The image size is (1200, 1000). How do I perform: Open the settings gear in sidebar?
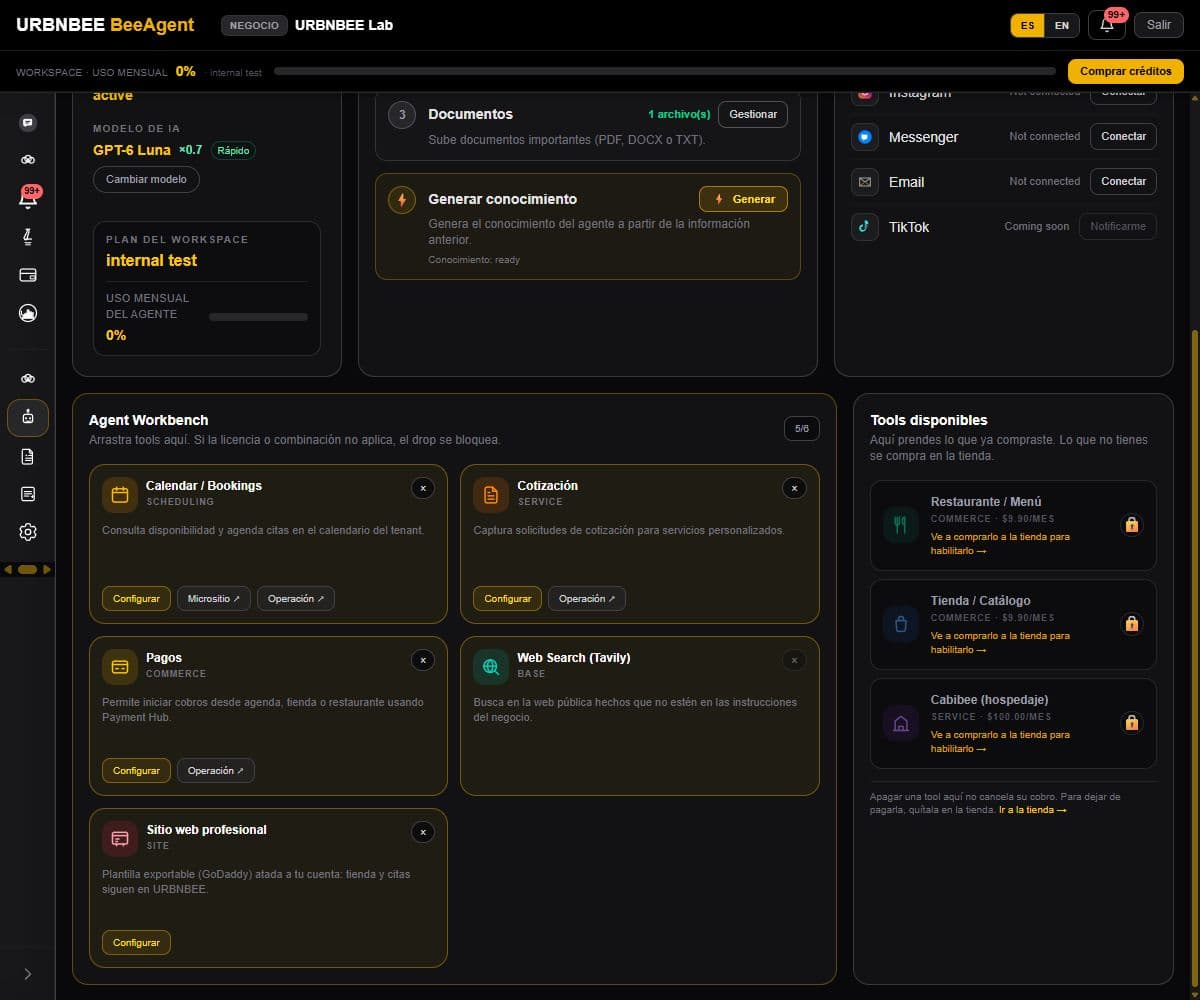(28, 532)
